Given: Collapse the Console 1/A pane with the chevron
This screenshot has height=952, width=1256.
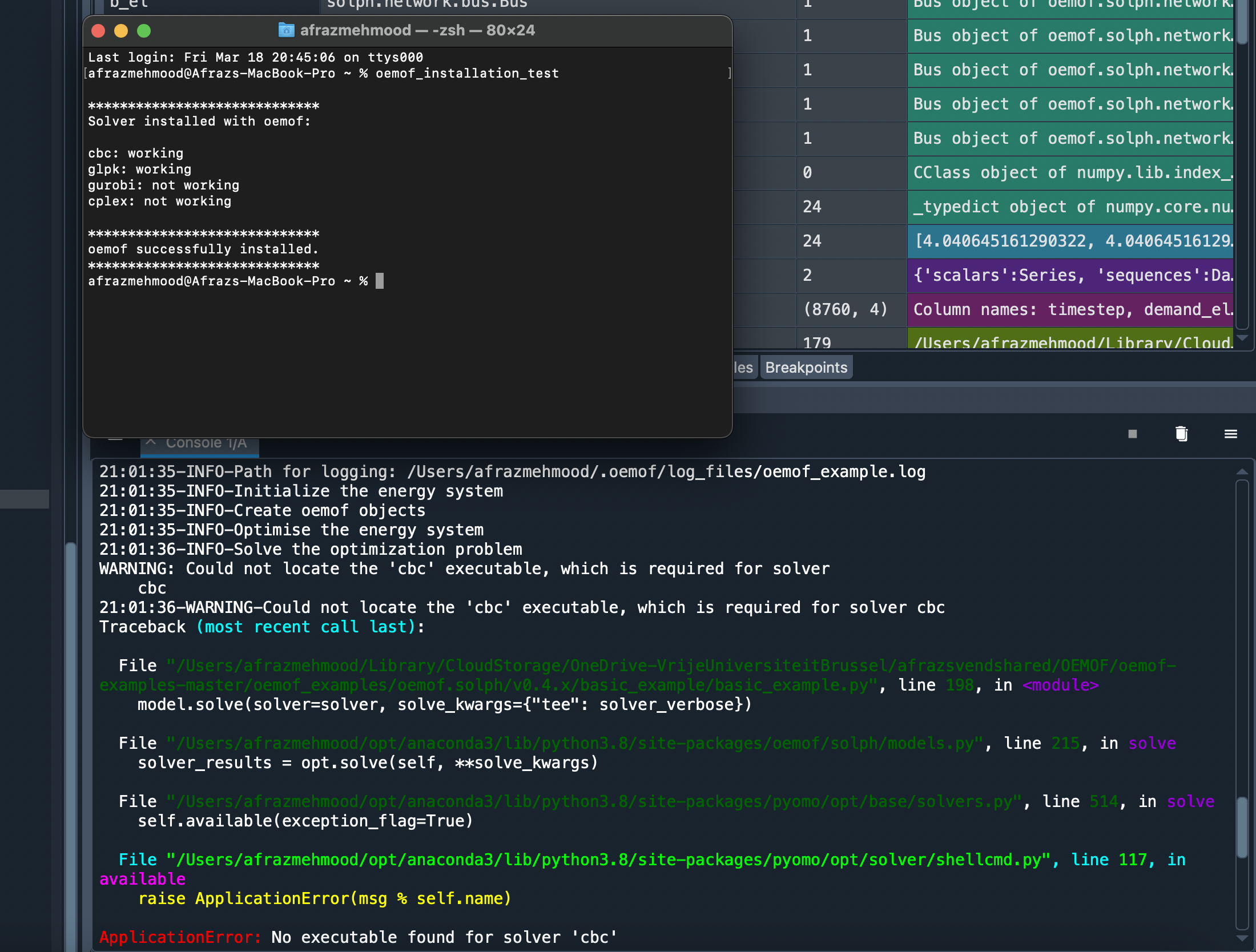Looking at the screenshot, I should (x=151, y=442).
